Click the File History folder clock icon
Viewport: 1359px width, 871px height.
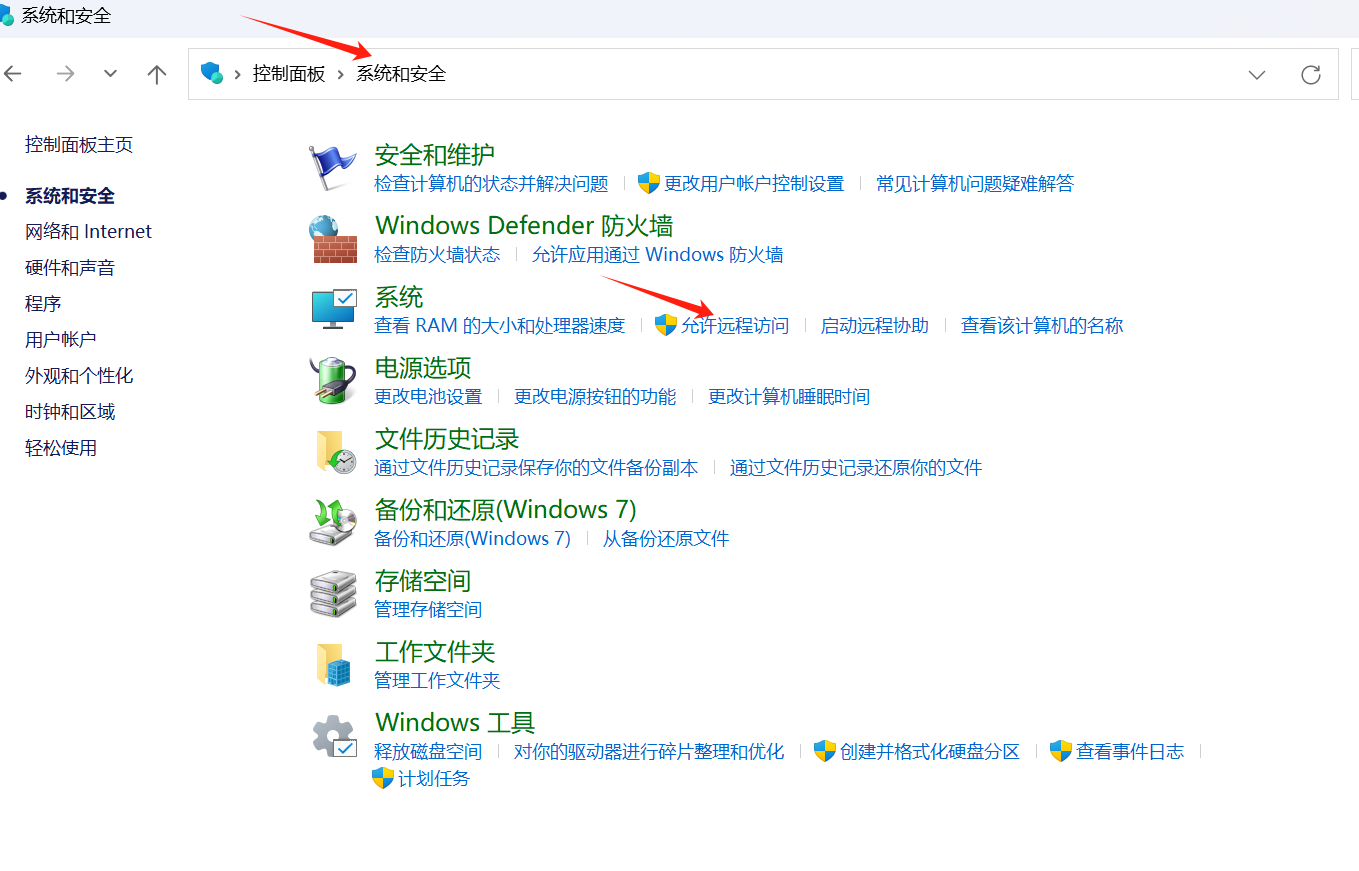pyautogui.click(x=335, y=452)
